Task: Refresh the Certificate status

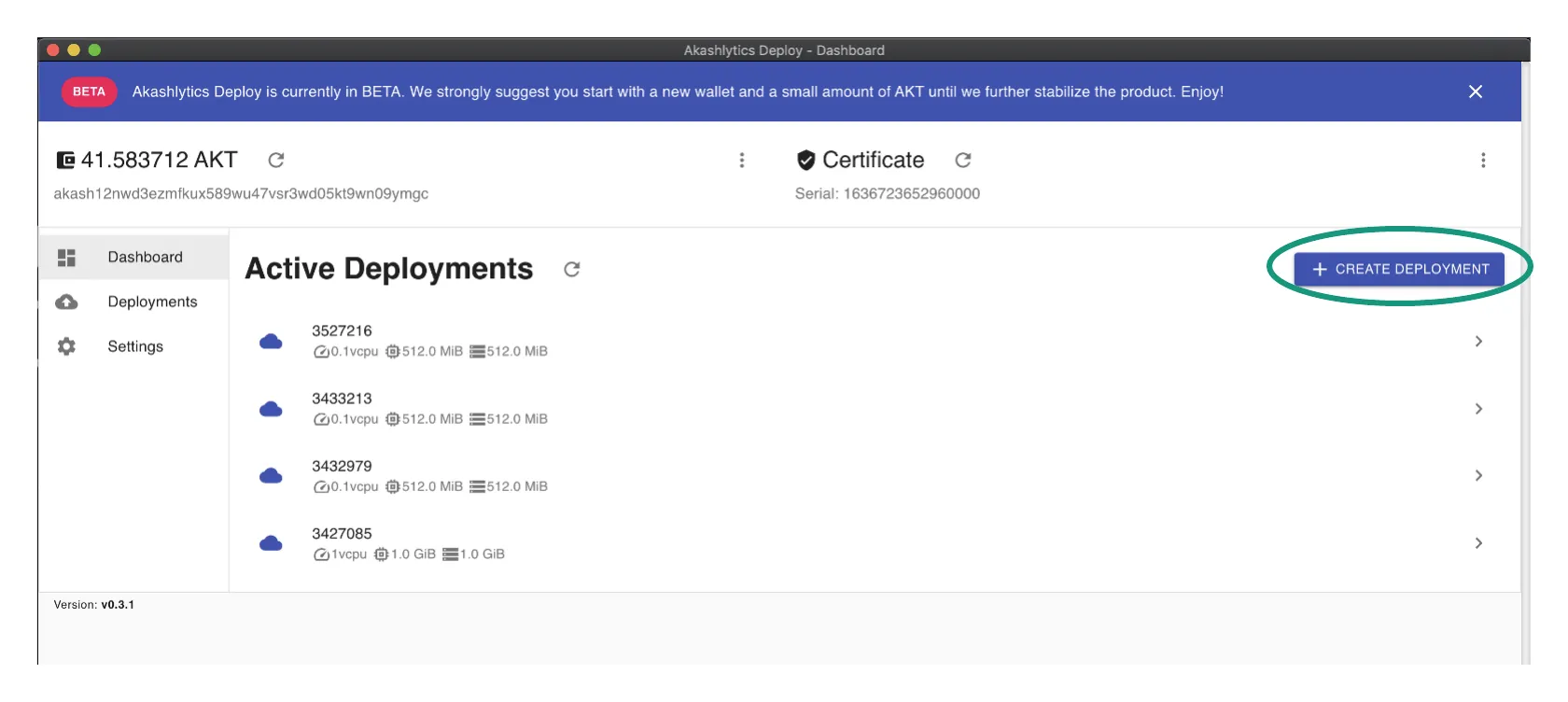Action: 963,161
